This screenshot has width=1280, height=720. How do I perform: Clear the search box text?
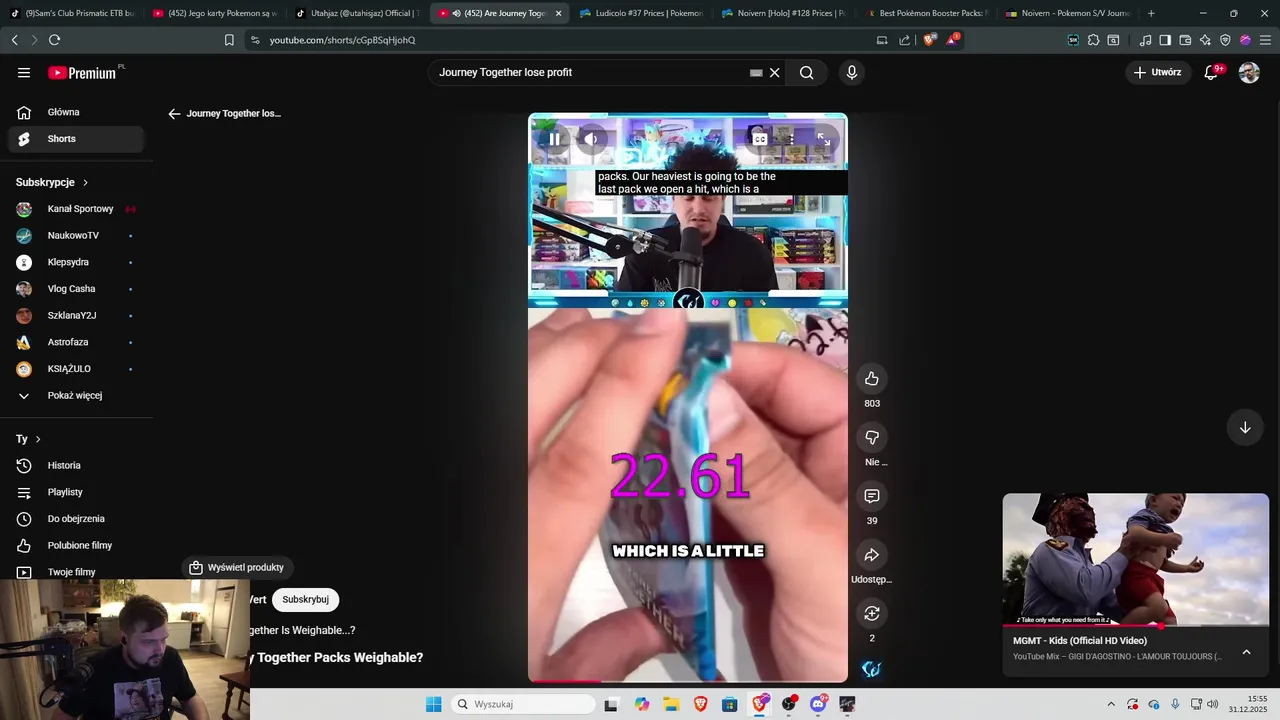774,72
